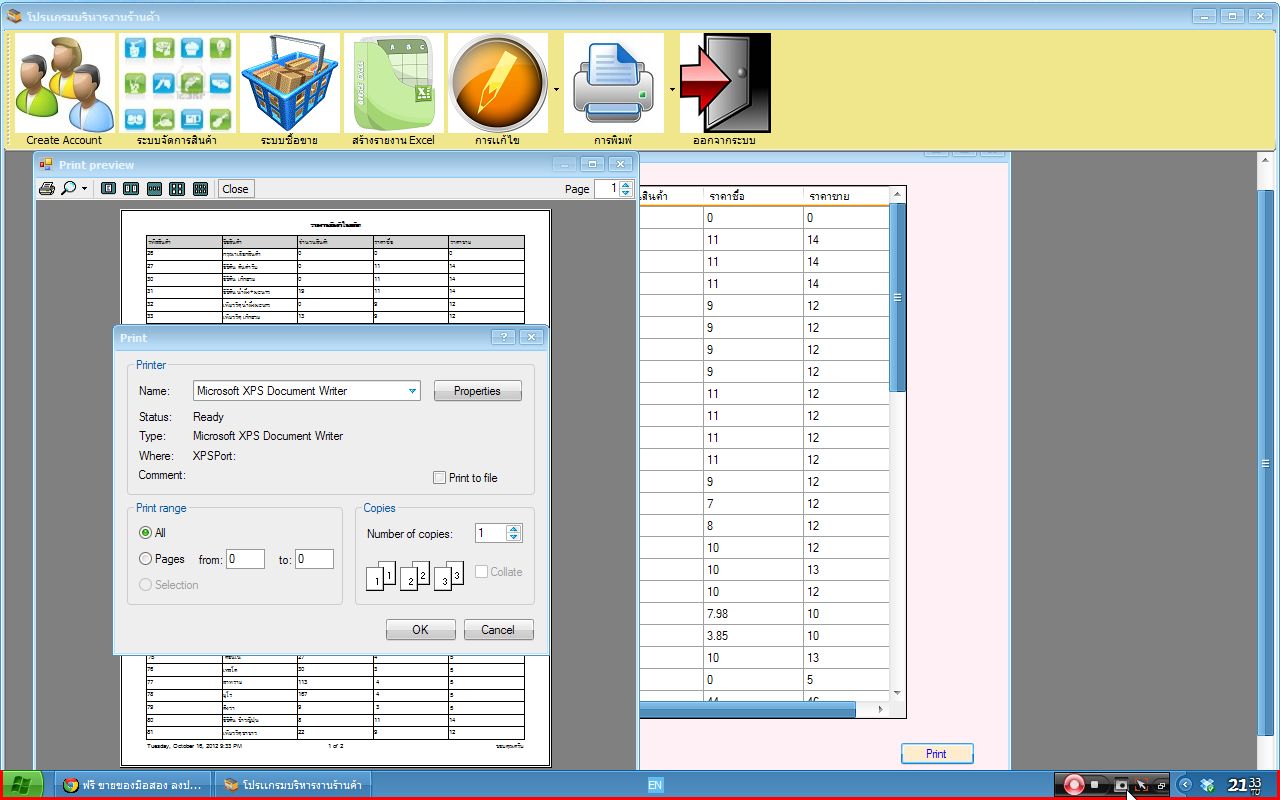Open the zoom dropdown arrow in Print preview

point(84,188)
